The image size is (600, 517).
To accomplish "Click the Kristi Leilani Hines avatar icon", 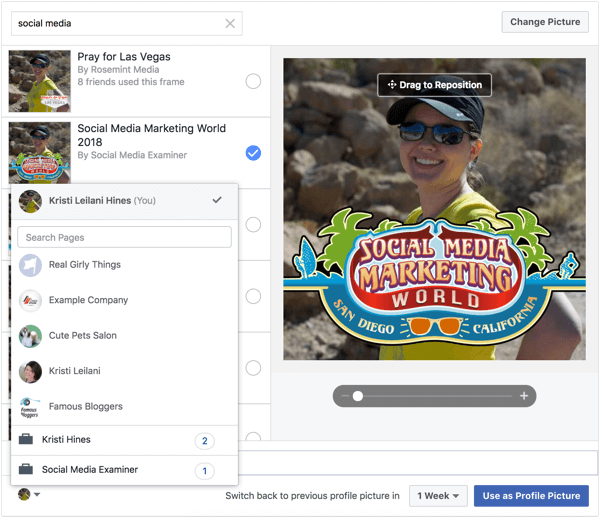I will coord(30,201).
